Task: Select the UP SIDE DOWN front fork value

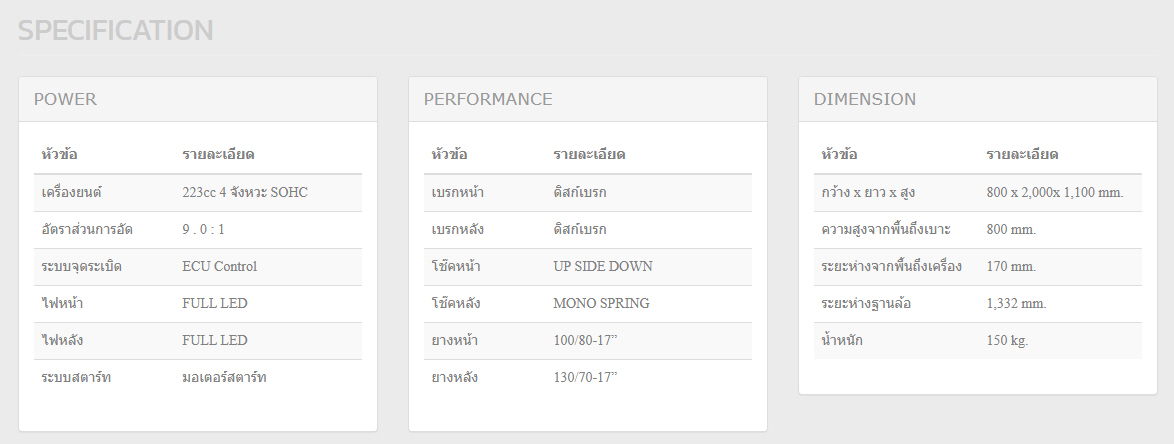Action: click(x=602, y=266)
